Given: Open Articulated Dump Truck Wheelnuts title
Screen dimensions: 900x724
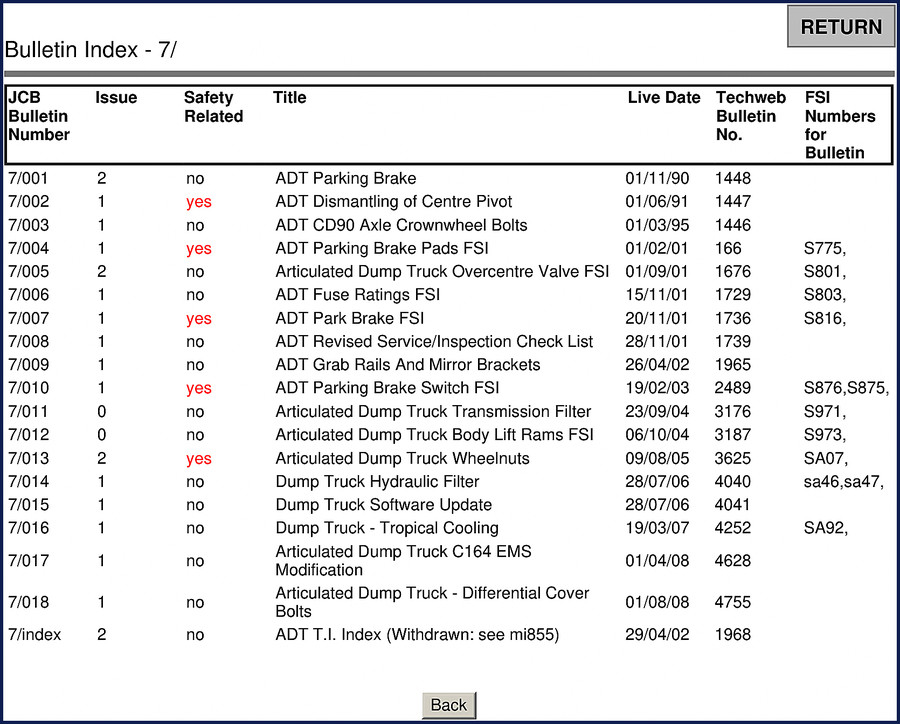Looking at the screenshot, I should [x=402, y=459].
